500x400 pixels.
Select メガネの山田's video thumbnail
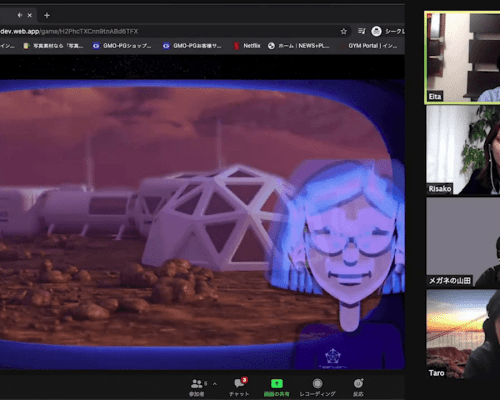(x=463, y=242)
